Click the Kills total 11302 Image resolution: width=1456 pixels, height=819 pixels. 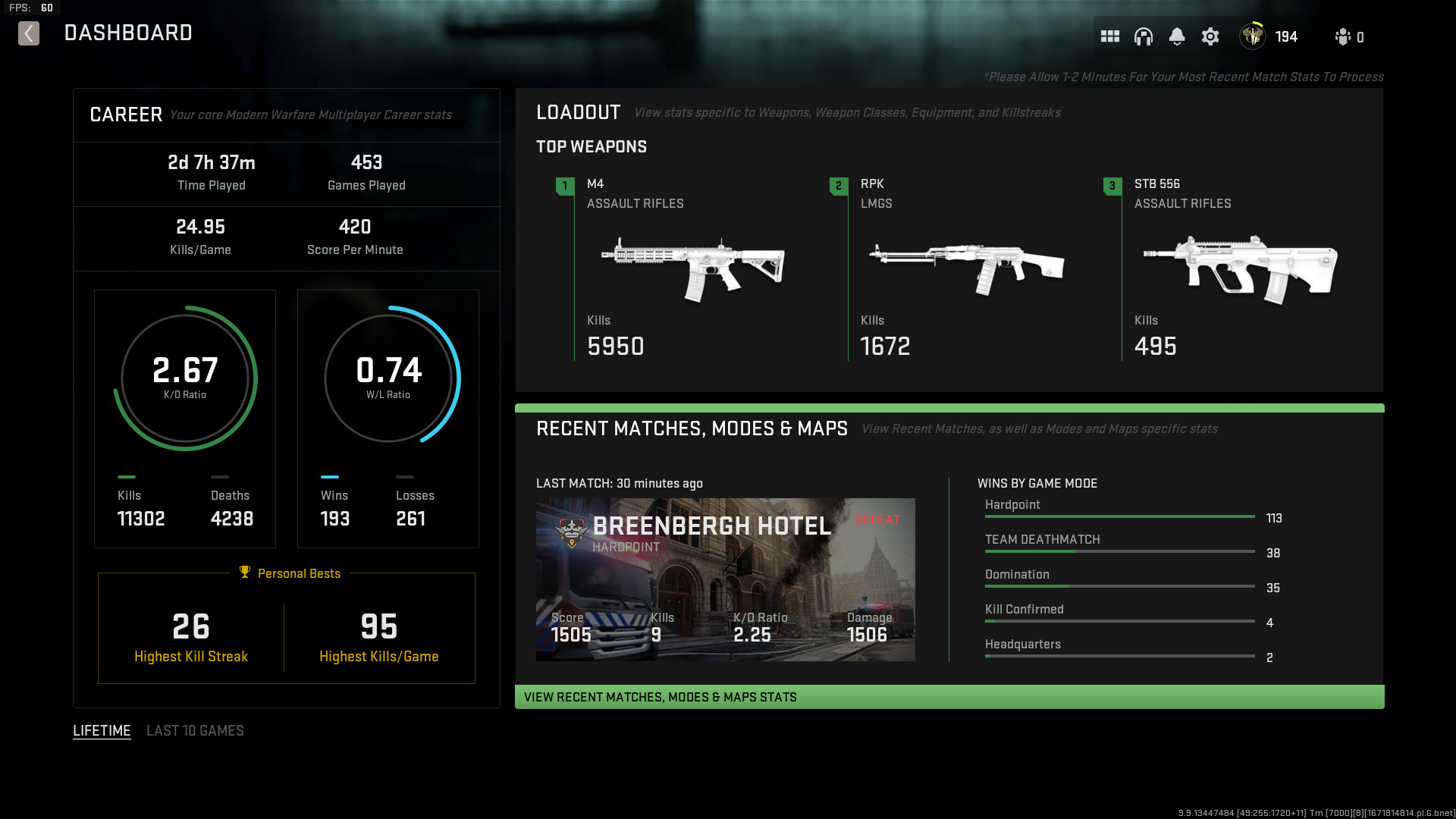[141, 519]
